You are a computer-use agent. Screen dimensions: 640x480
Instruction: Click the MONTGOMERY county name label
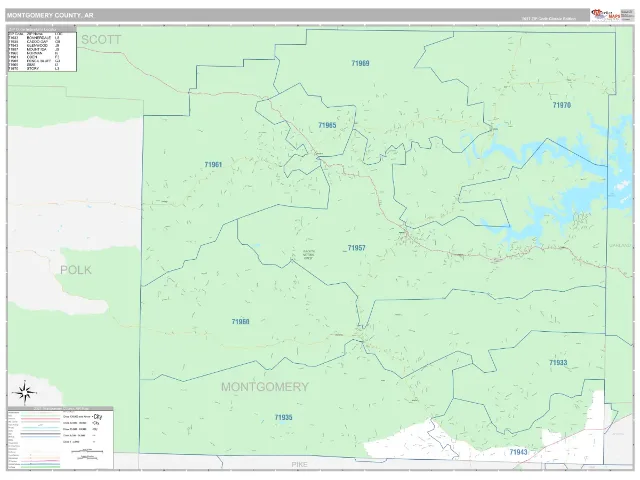tap(265, 387)
